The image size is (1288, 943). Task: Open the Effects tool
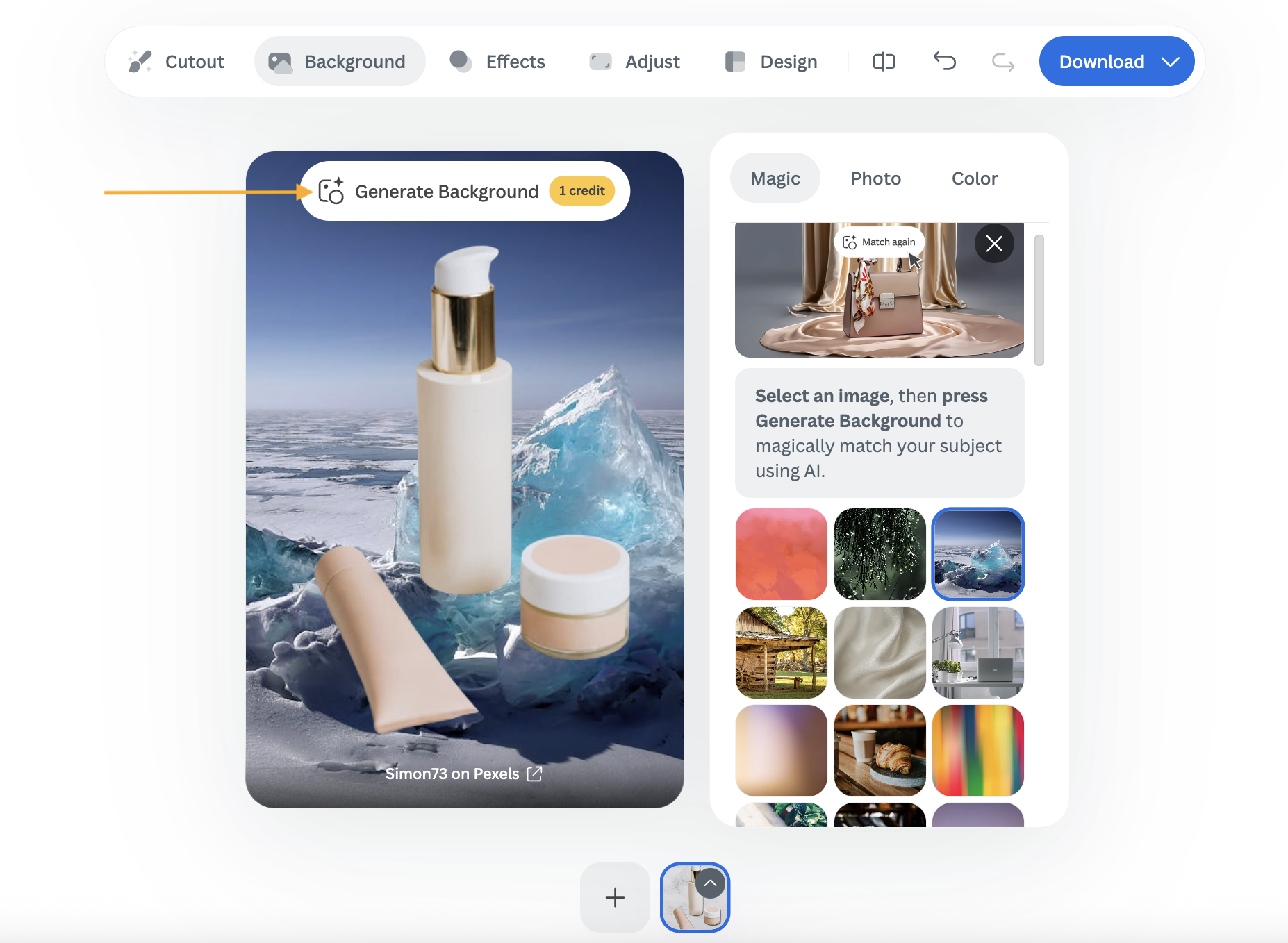[x=497, y=62]
